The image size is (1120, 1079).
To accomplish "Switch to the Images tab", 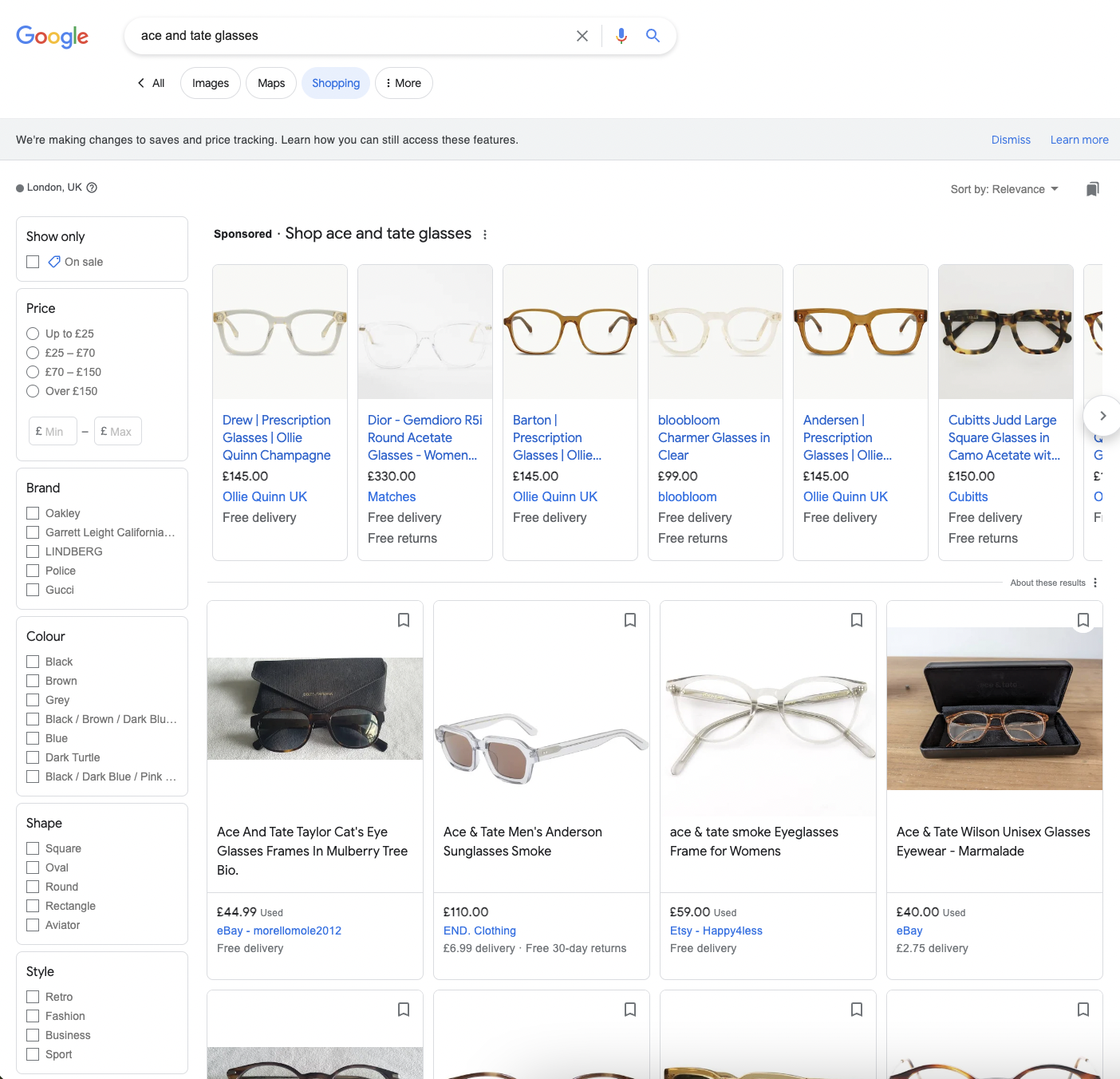I will pyautogui.click(x=211, y=83).
